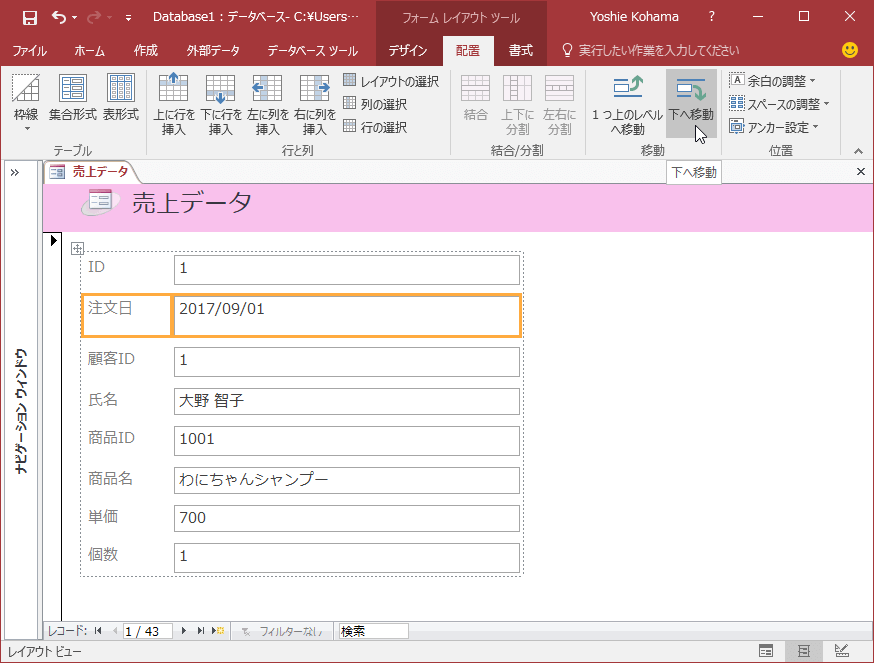Click the current record number box
The height and width of the screenshot is (663, 874).
(x=147, y=631)
